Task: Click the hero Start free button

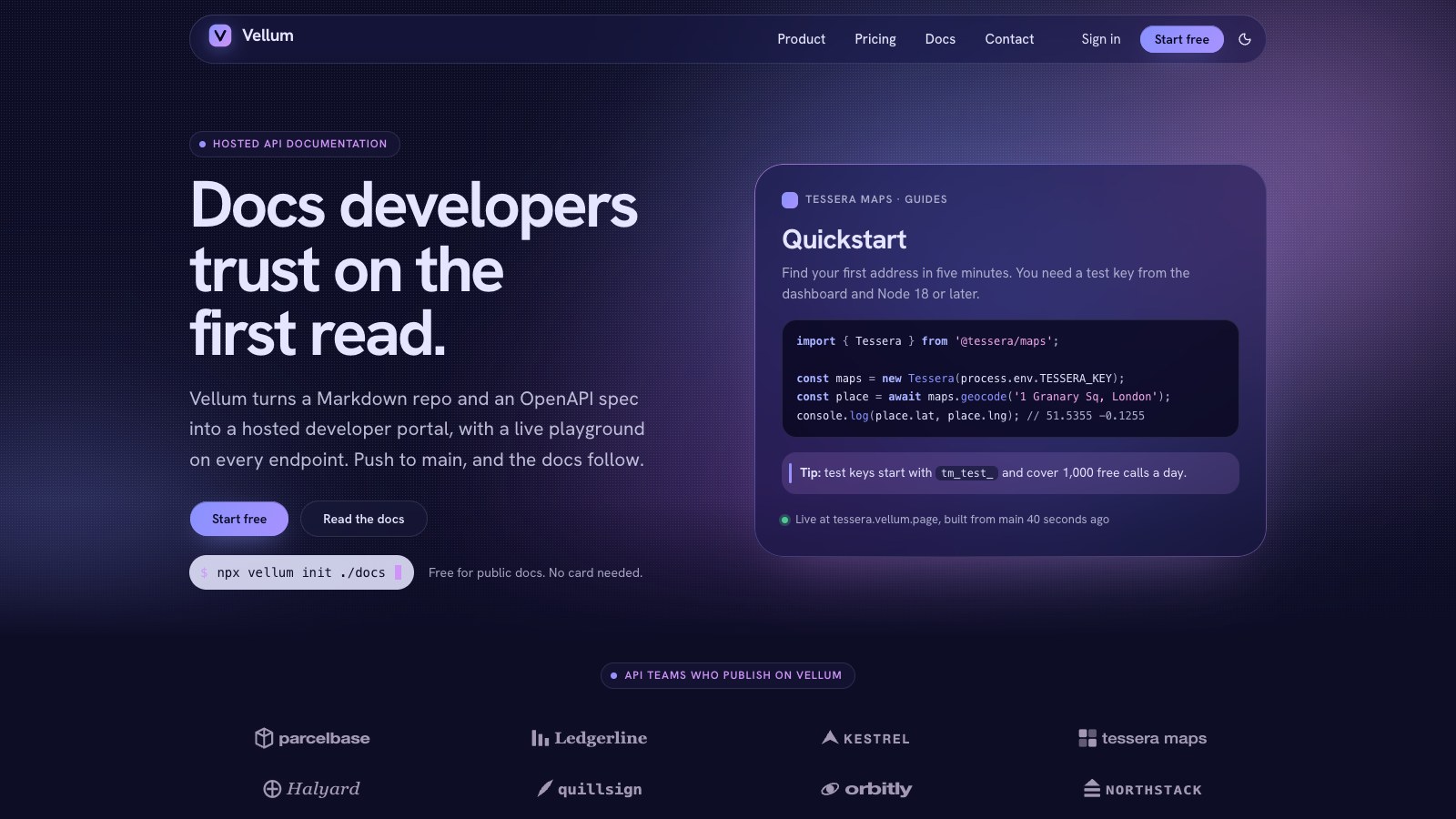Action: [239, 519]
